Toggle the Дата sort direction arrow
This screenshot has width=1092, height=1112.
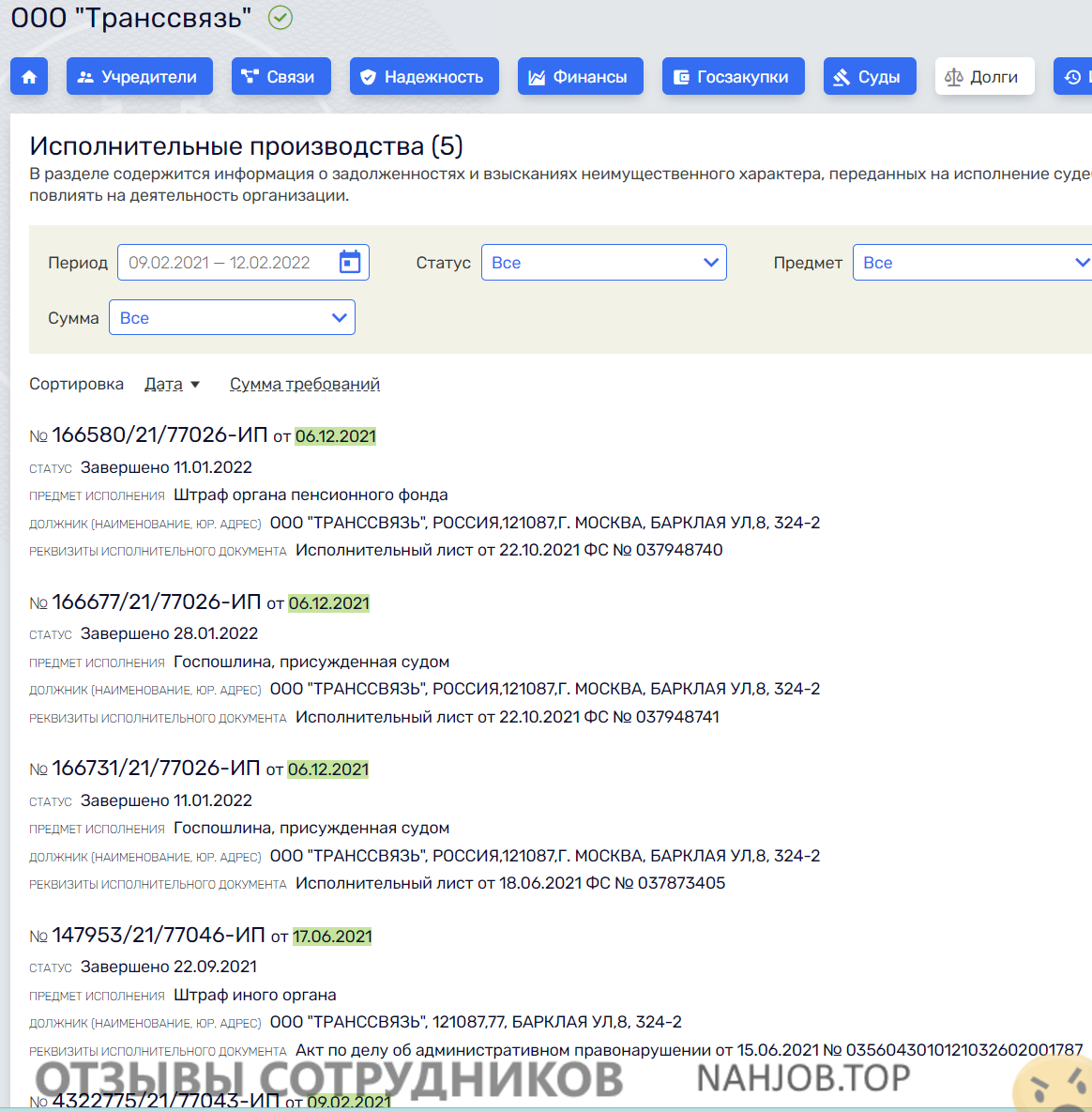[x=195, y=385]
